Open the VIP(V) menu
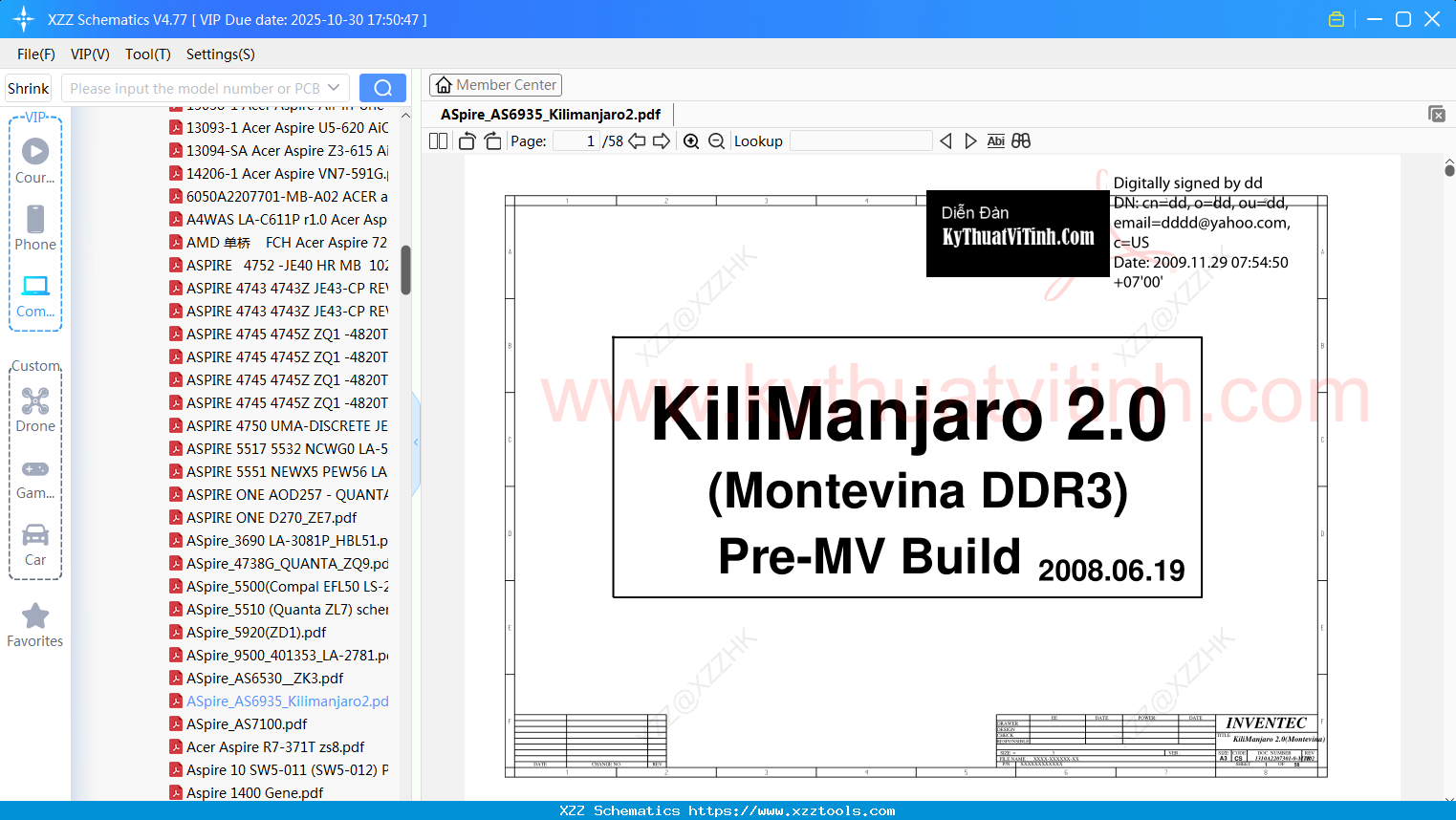Screen dimensions: 1456x820 90,54
